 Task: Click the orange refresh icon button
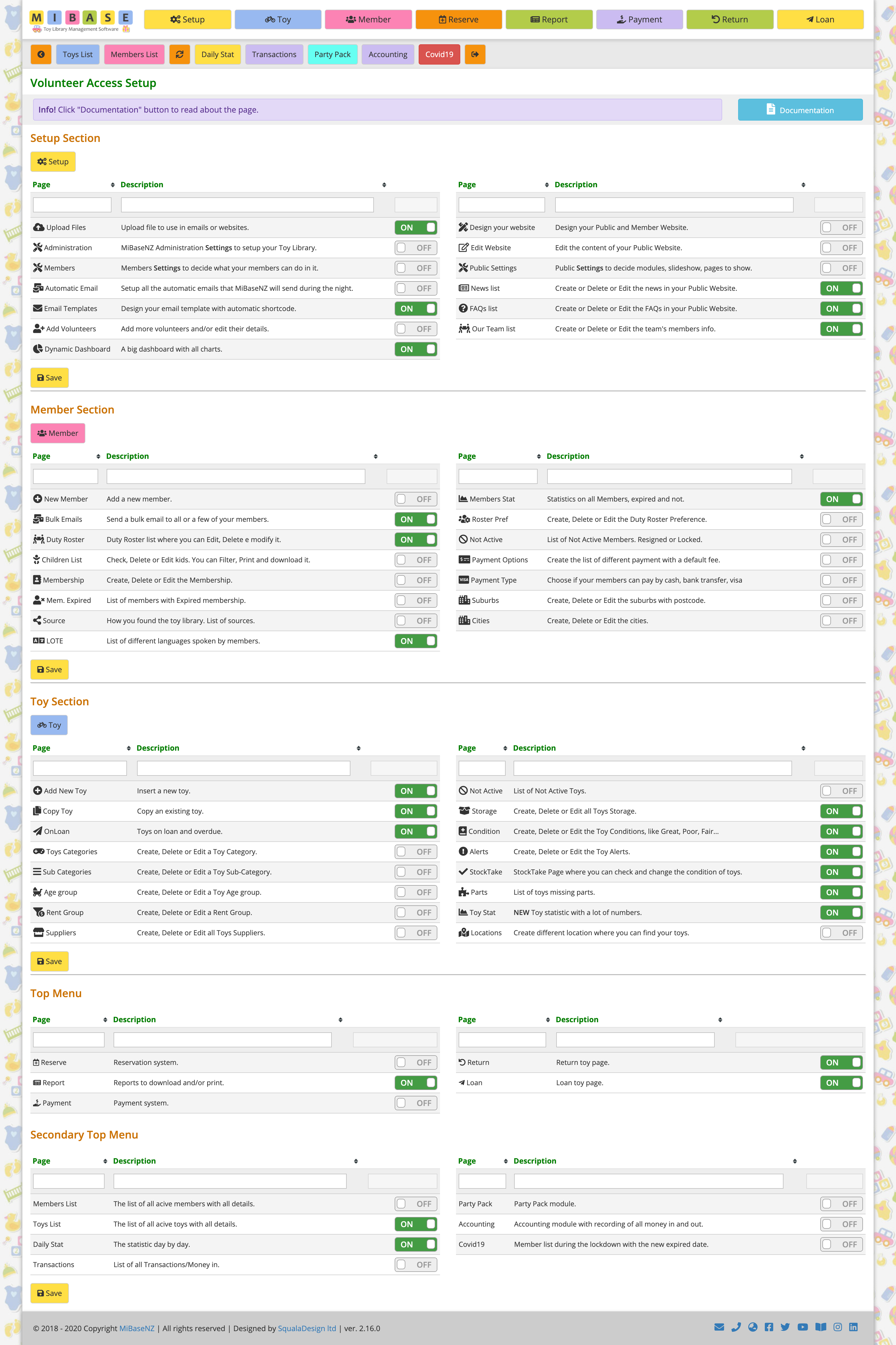click(179, 54)
